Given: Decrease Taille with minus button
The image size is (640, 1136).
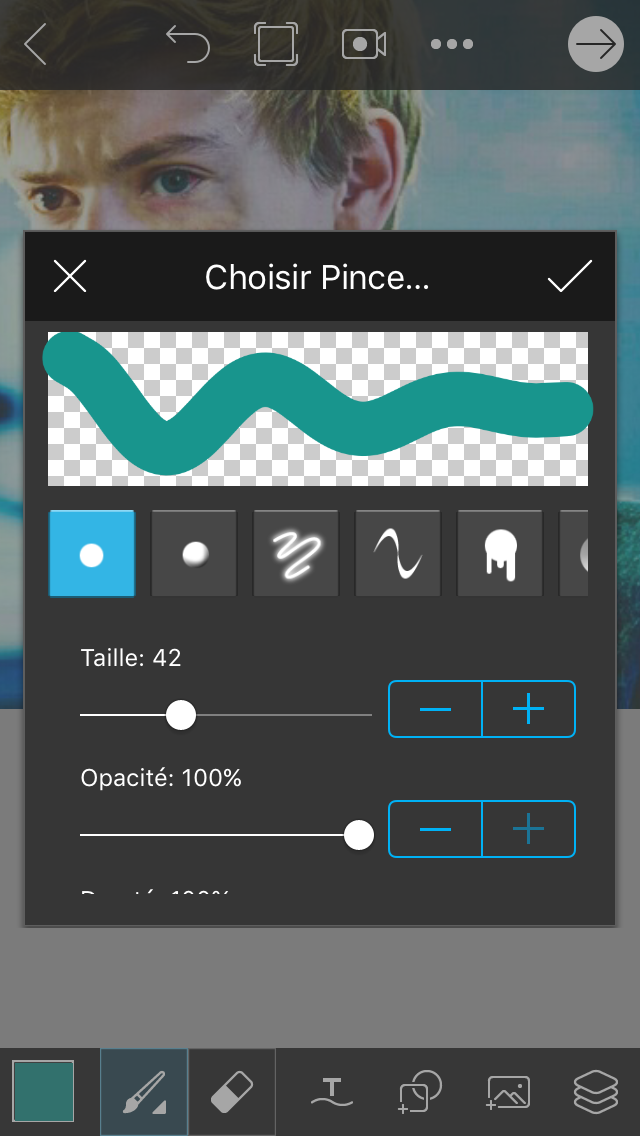Looking at the screenshot, I should coord(435,709).
